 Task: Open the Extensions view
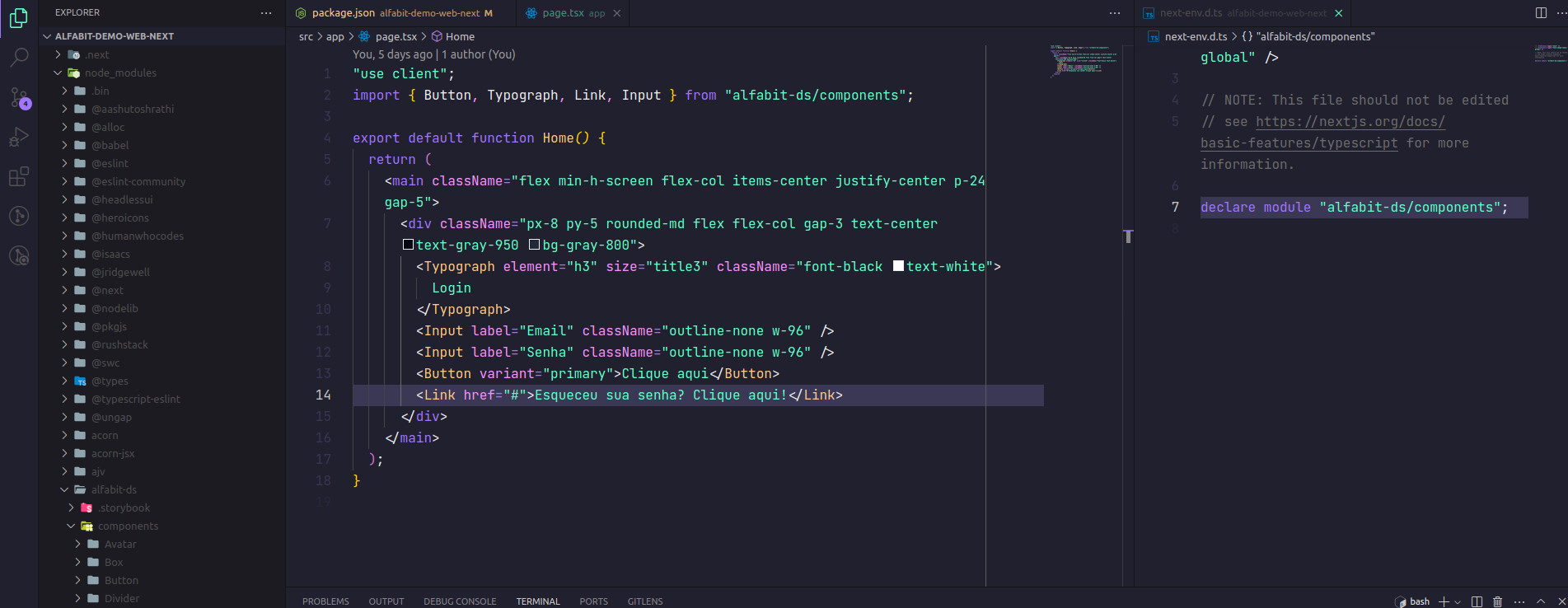coord(18,176)
